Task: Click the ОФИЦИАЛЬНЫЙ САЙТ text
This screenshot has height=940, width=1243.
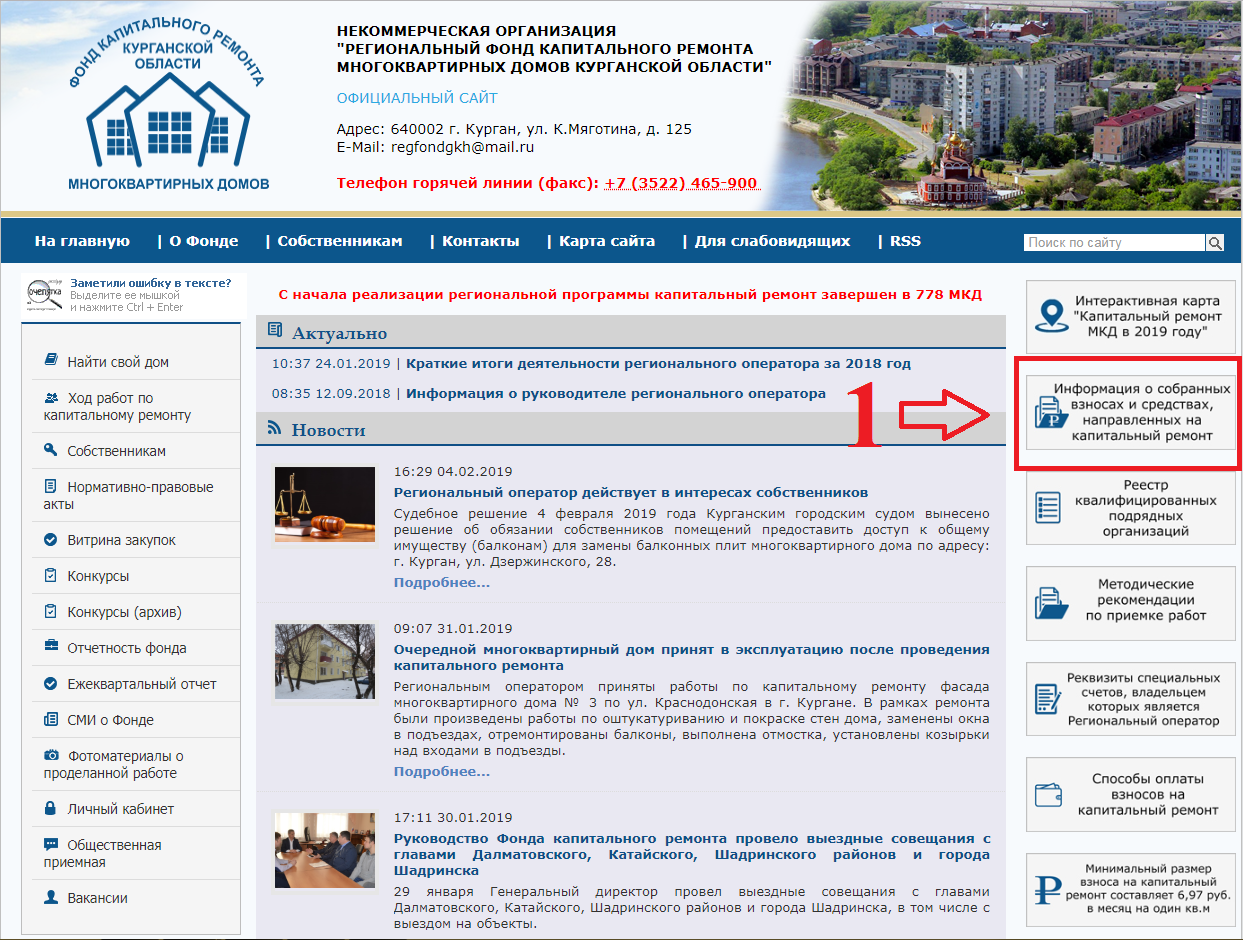Action: [417, 98]
